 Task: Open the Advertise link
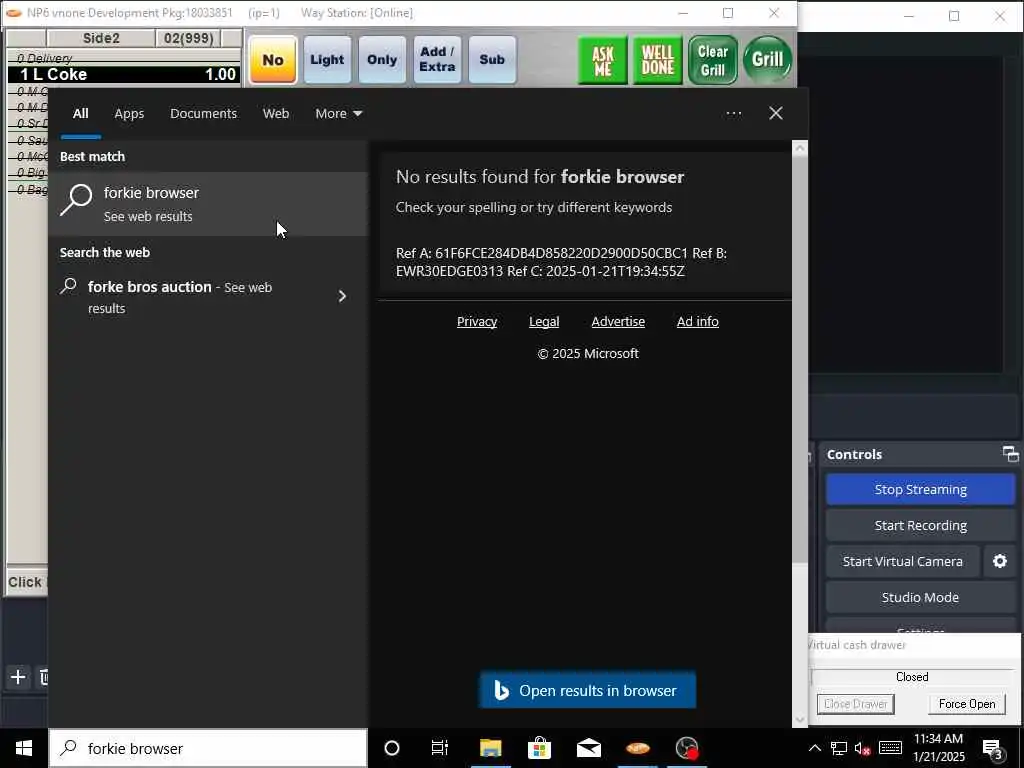click(x=618, y=321)
